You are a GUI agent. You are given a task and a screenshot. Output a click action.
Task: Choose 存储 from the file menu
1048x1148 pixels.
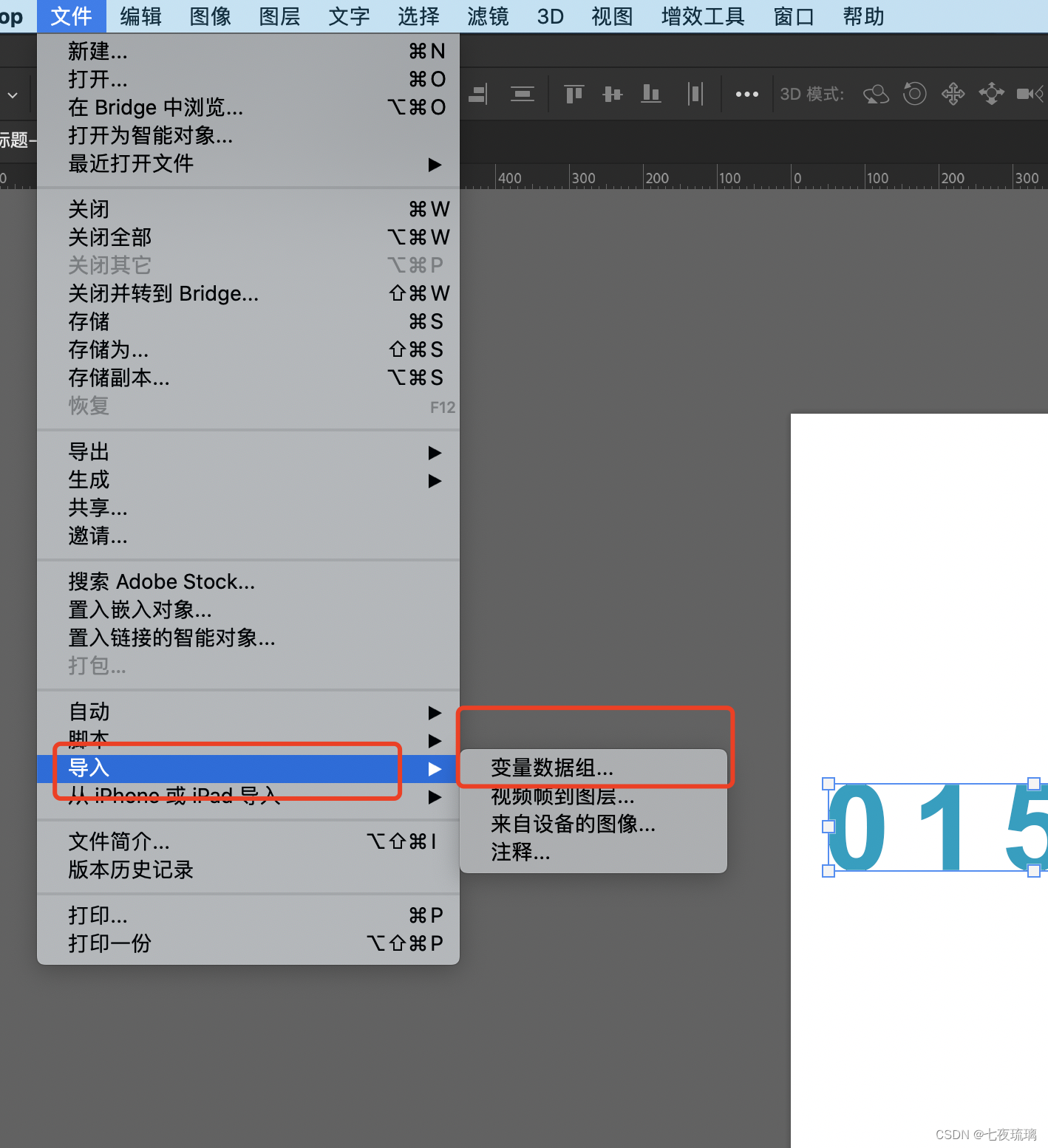(248, 322)
